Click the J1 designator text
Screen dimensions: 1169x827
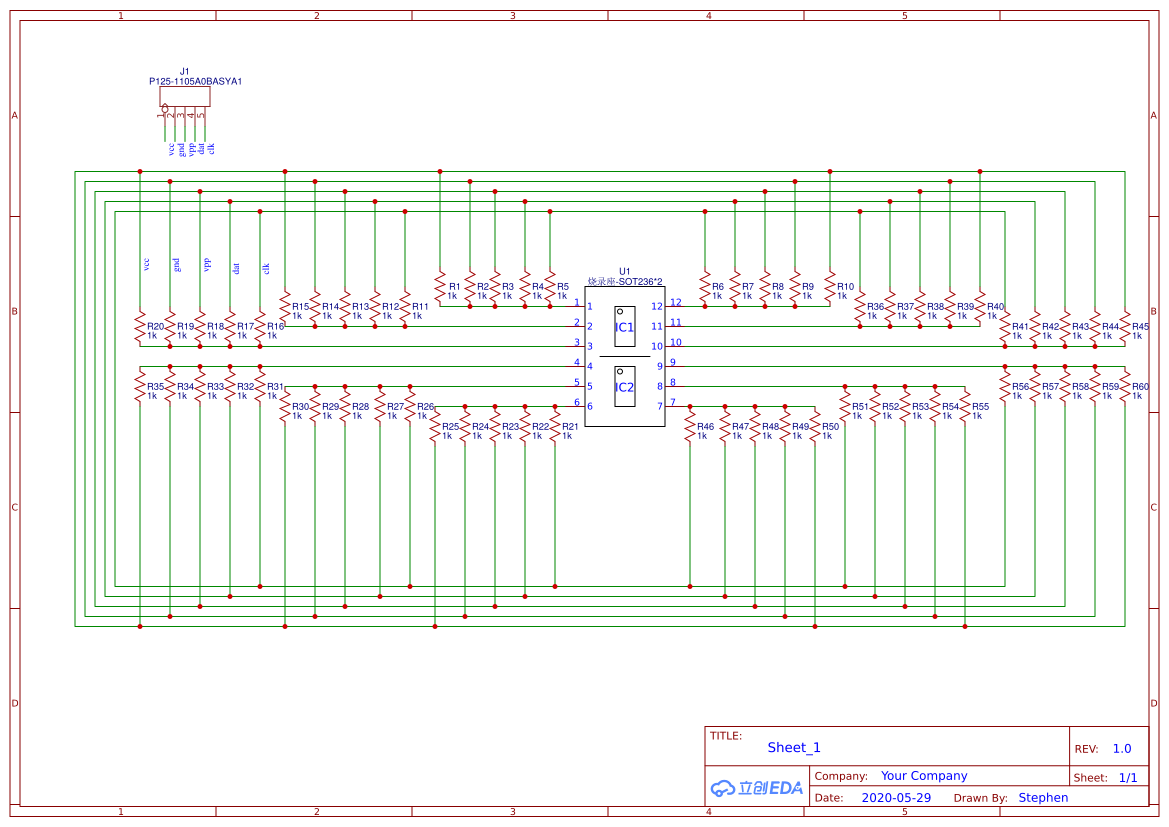coord(184,72)
